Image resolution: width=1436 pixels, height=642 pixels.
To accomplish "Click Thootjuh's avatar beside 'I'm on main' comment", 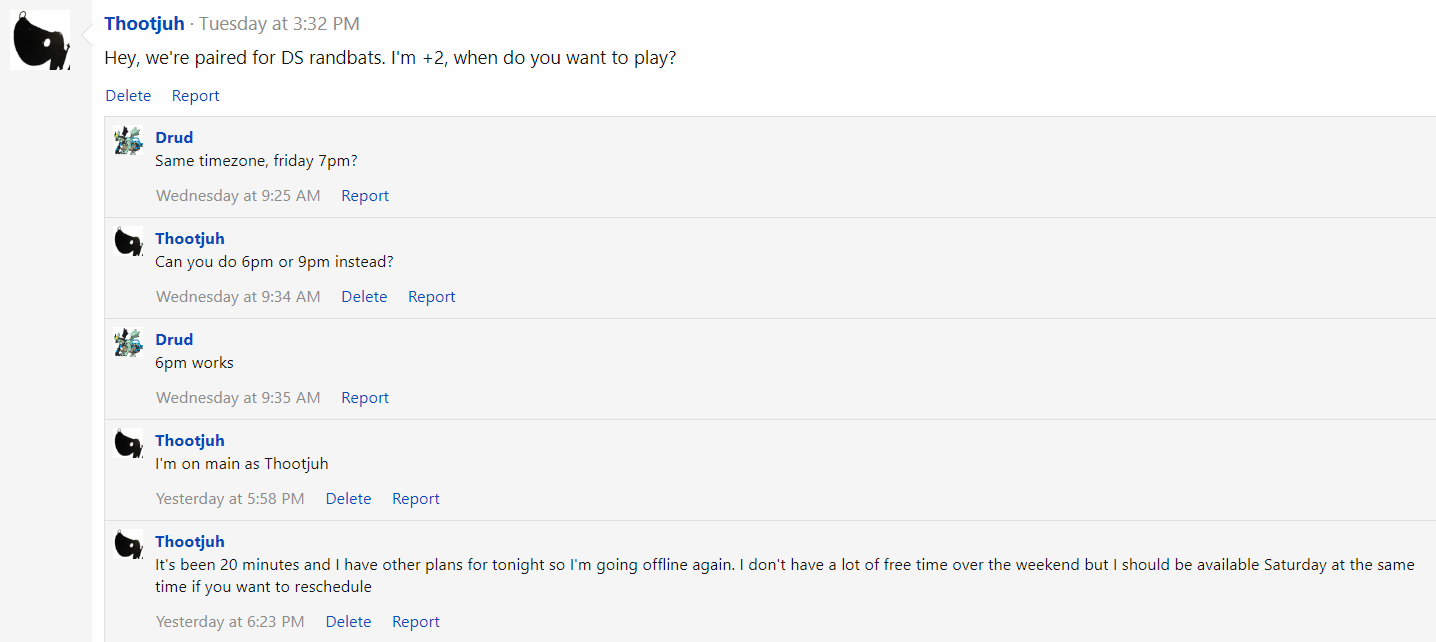I will (x=128, y=444).
